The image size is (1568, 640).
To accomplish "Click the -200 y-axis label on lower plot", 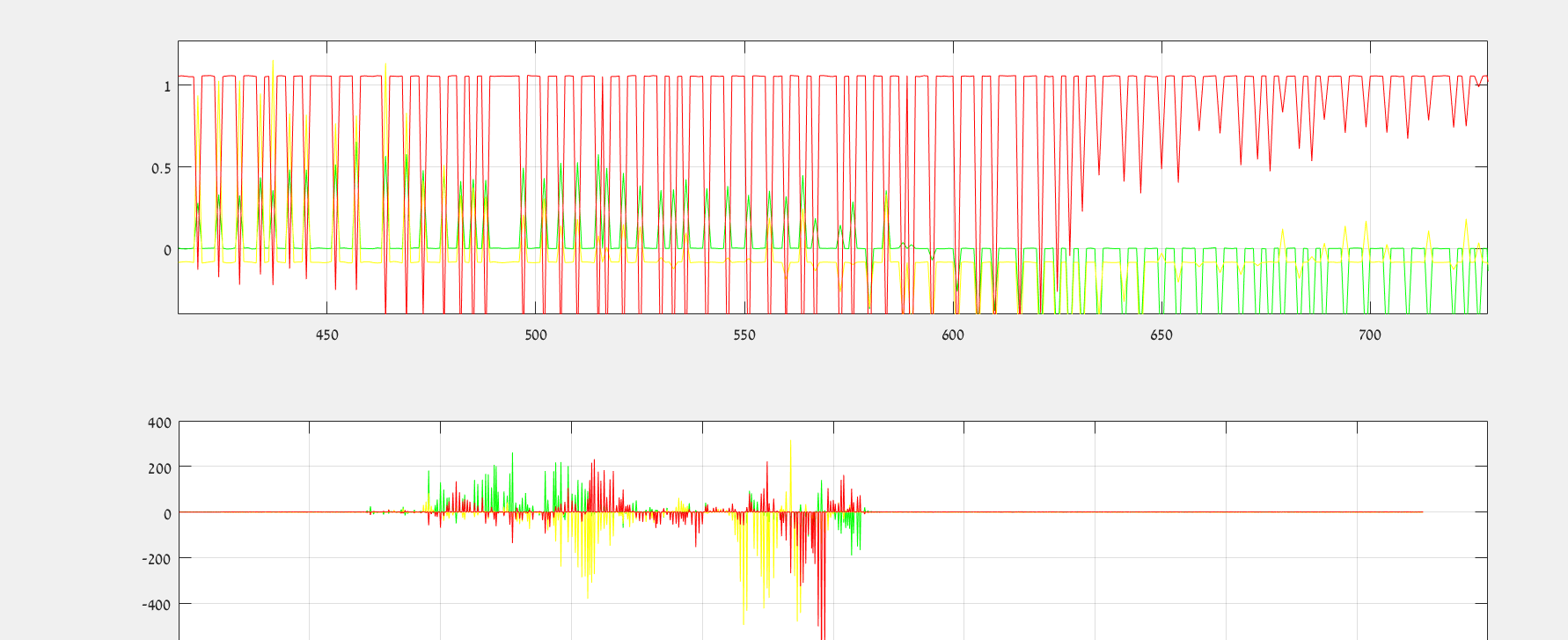I will click(157, 559).
